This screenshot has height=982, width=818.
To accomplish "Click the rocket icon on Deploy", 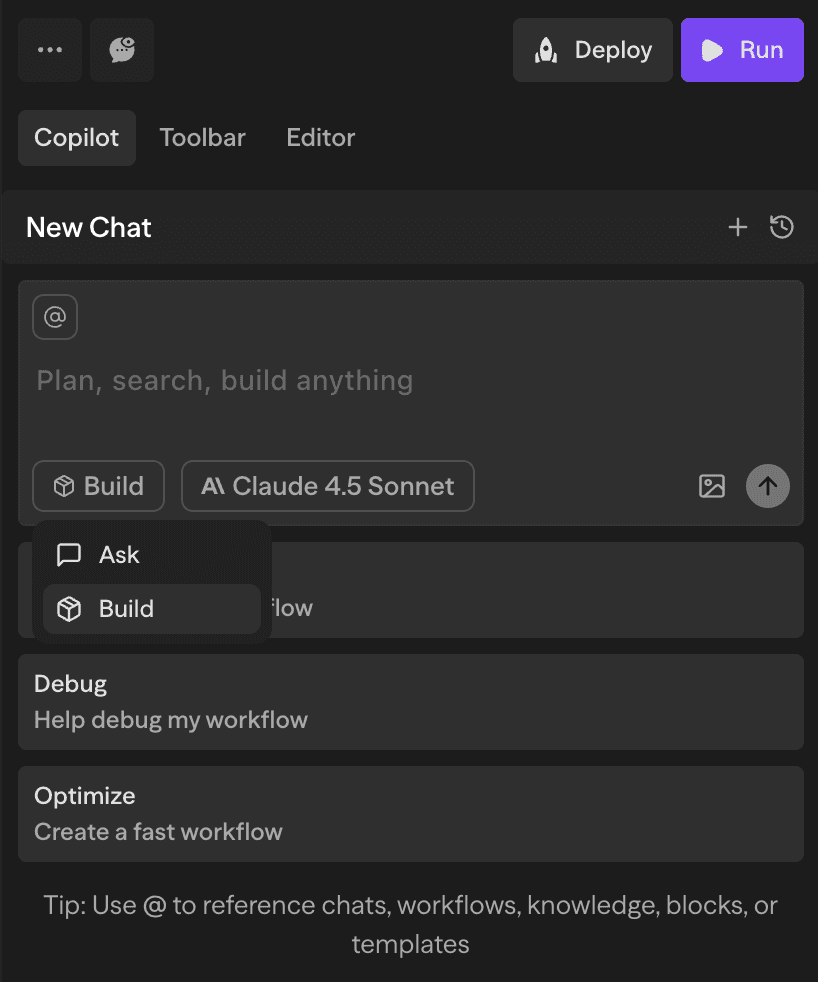I will click(546, 50).
